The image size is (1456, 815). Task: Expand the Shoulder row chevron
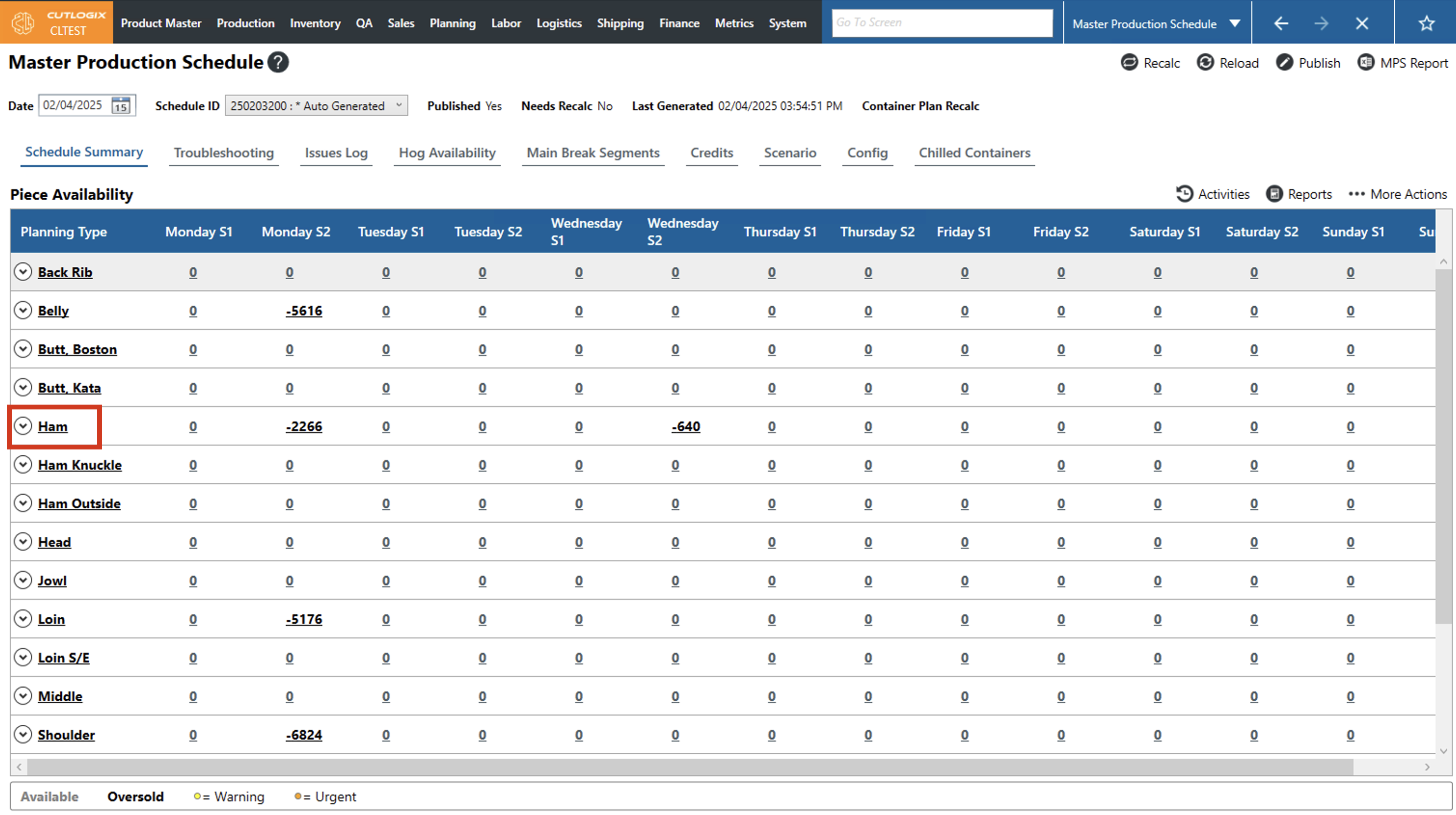point(23,734)
